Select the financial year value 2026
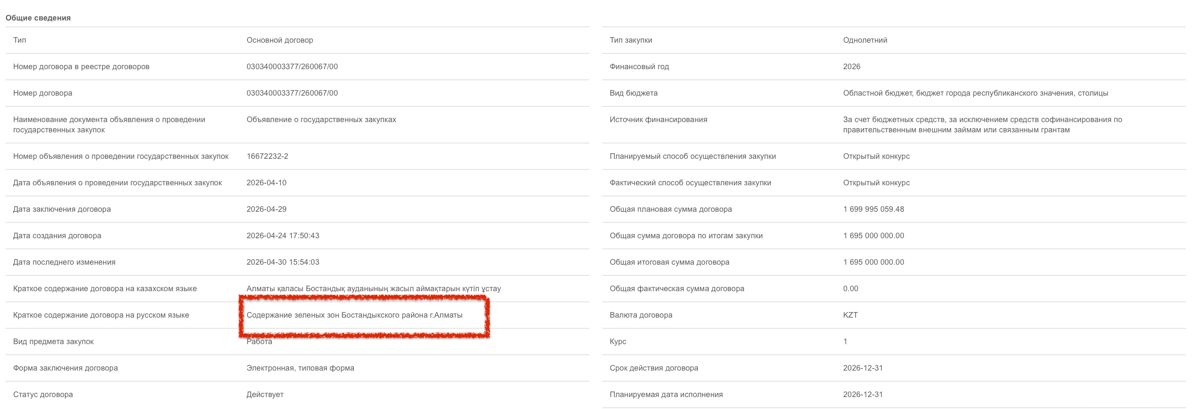 pos(852,66)
